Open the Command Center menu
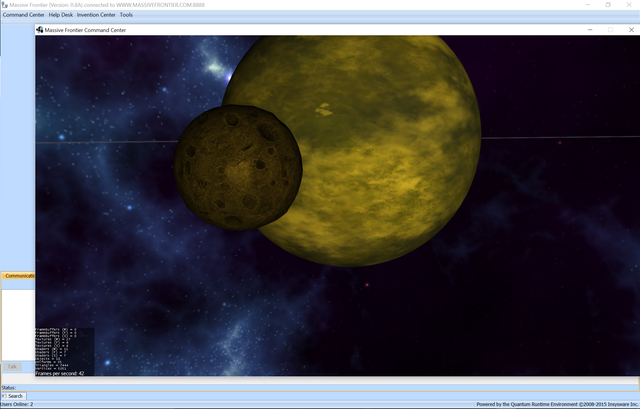 (23, 15)
